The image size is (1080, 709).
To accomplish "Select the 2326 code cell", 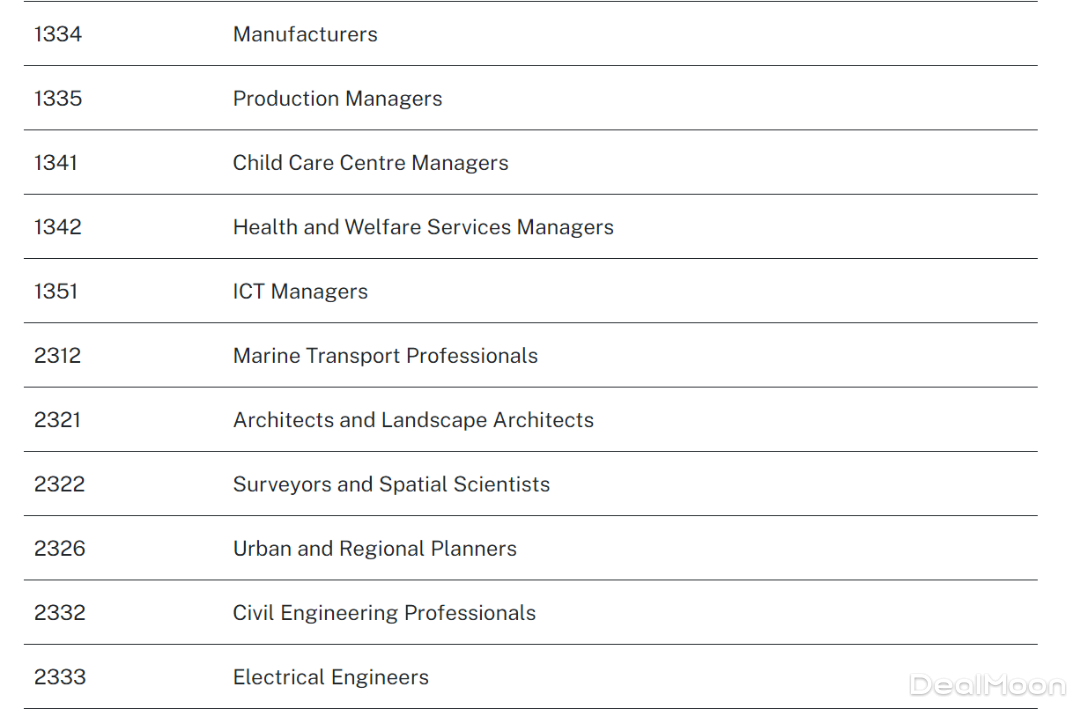I will click(x=60, y=549).
